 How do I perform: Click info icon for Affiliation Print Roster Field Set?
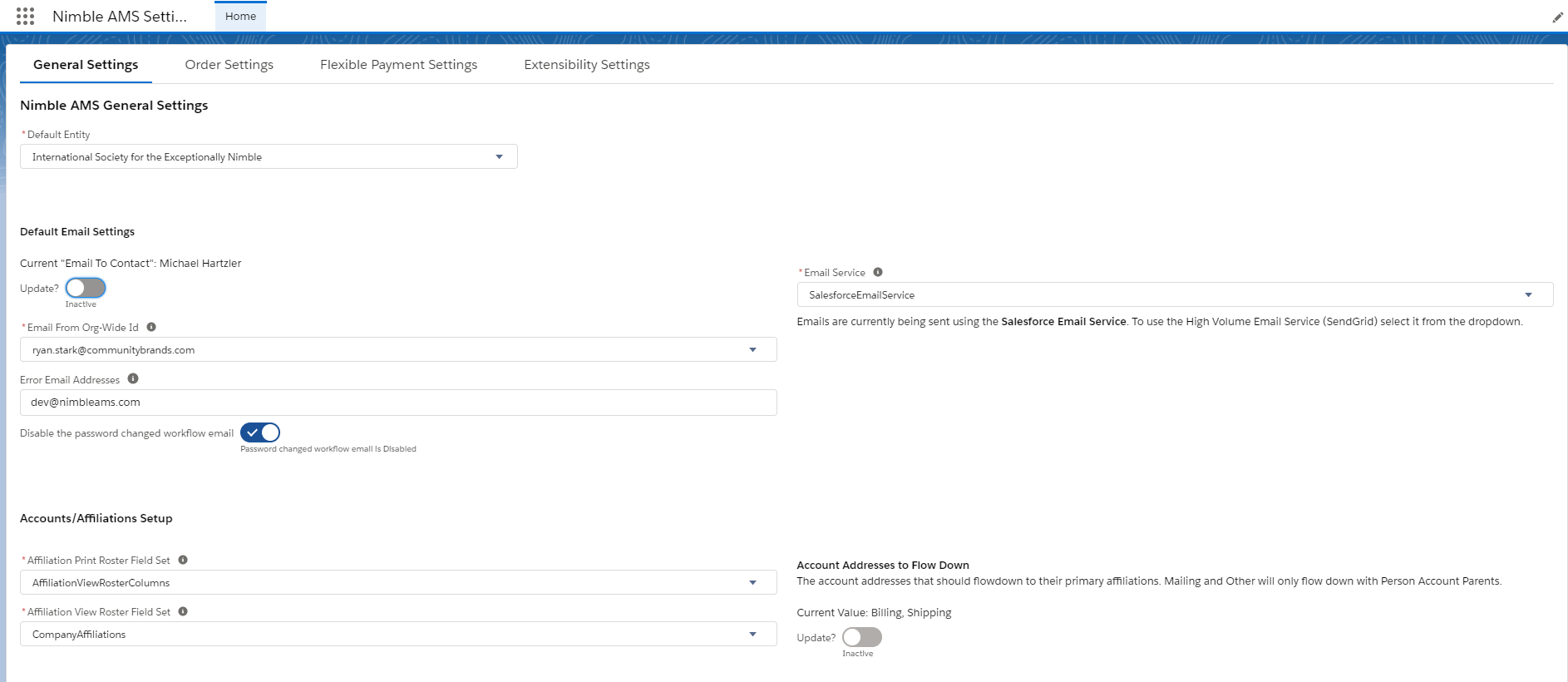183,560
